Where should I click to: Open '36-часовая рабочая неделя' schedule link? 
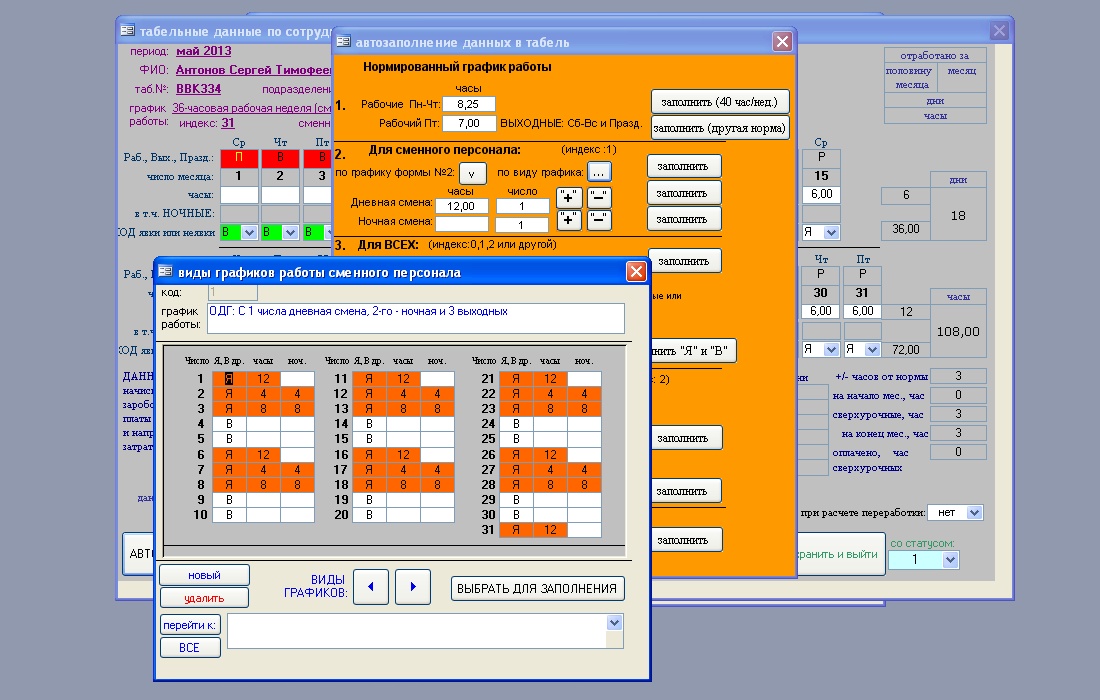(252, 108)
